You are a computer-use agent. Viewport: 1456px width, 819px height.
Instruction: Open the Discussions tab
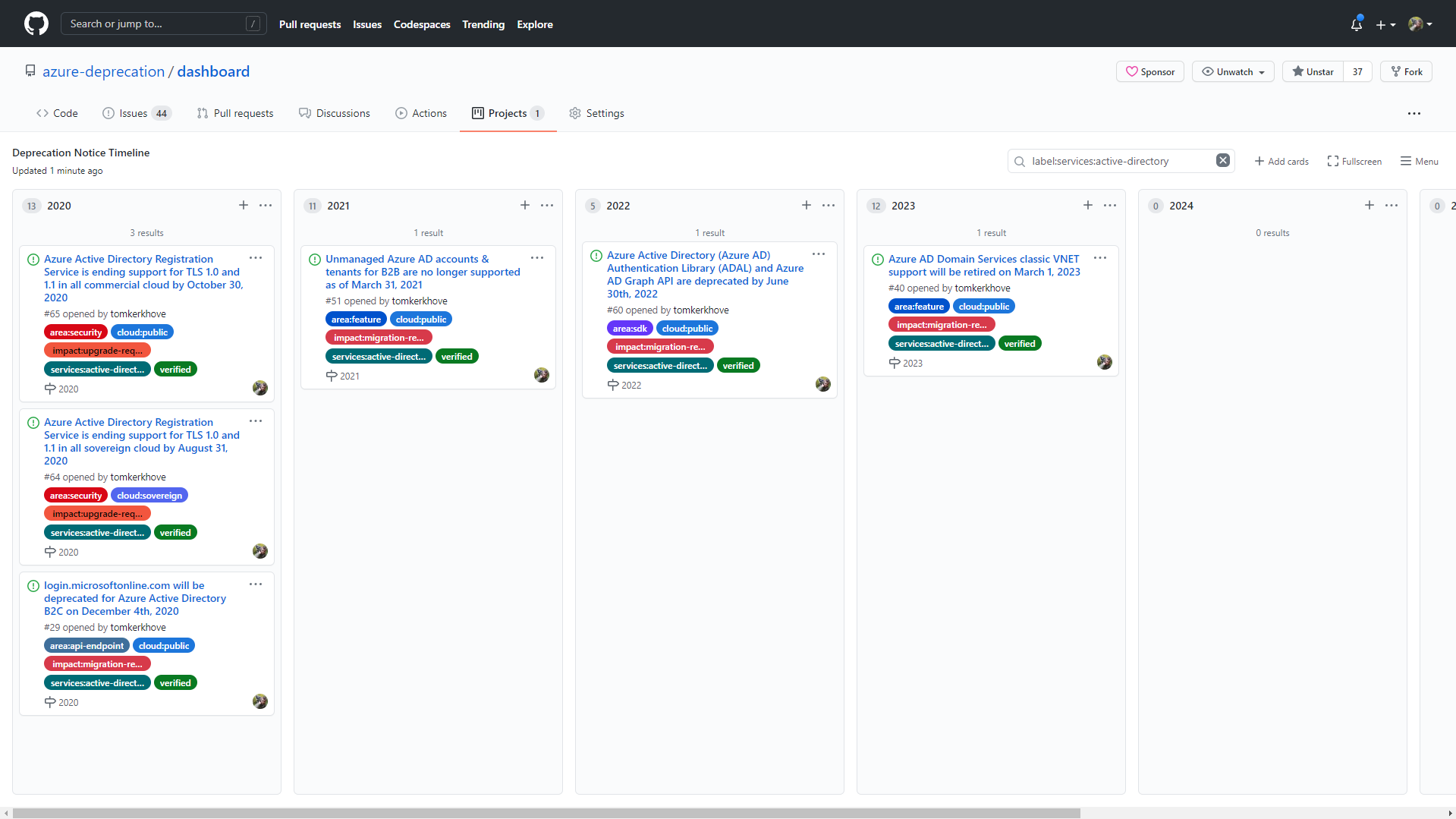pyautogui.click(x=335, y=113)
